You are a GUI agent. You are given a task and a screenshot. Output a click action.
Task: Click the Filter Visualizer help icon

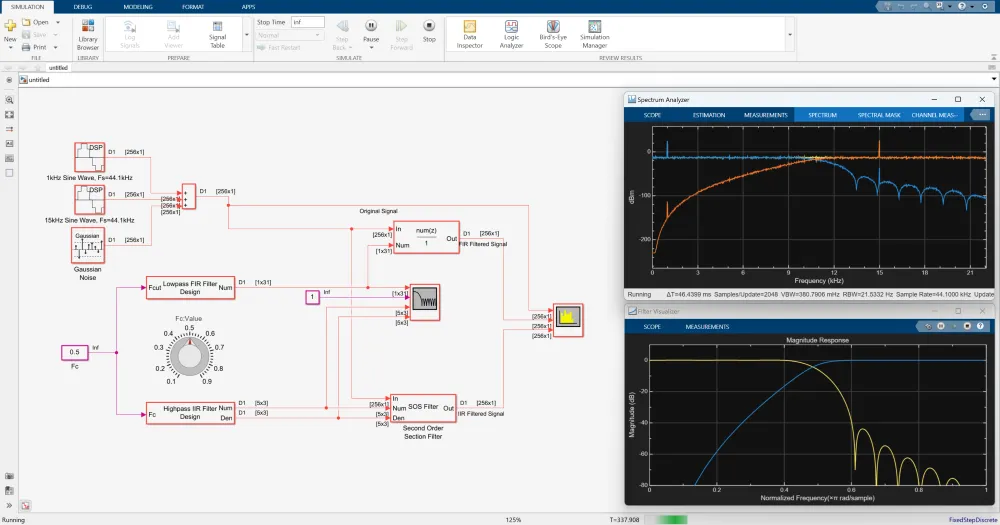tap(980, 326)
